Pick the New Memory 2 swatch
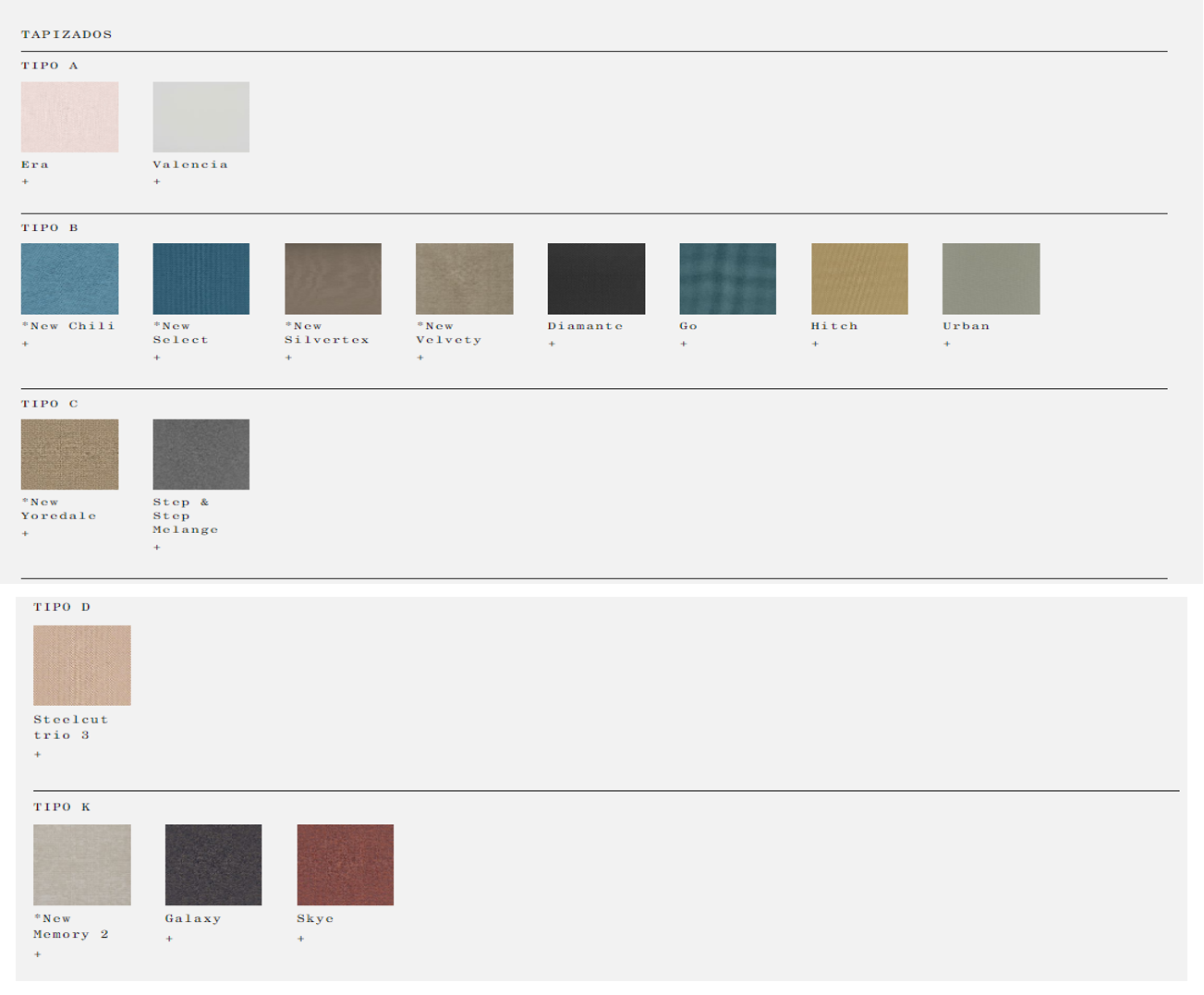The height and width of the screenshot is (995, 1204). click(82, 865)
